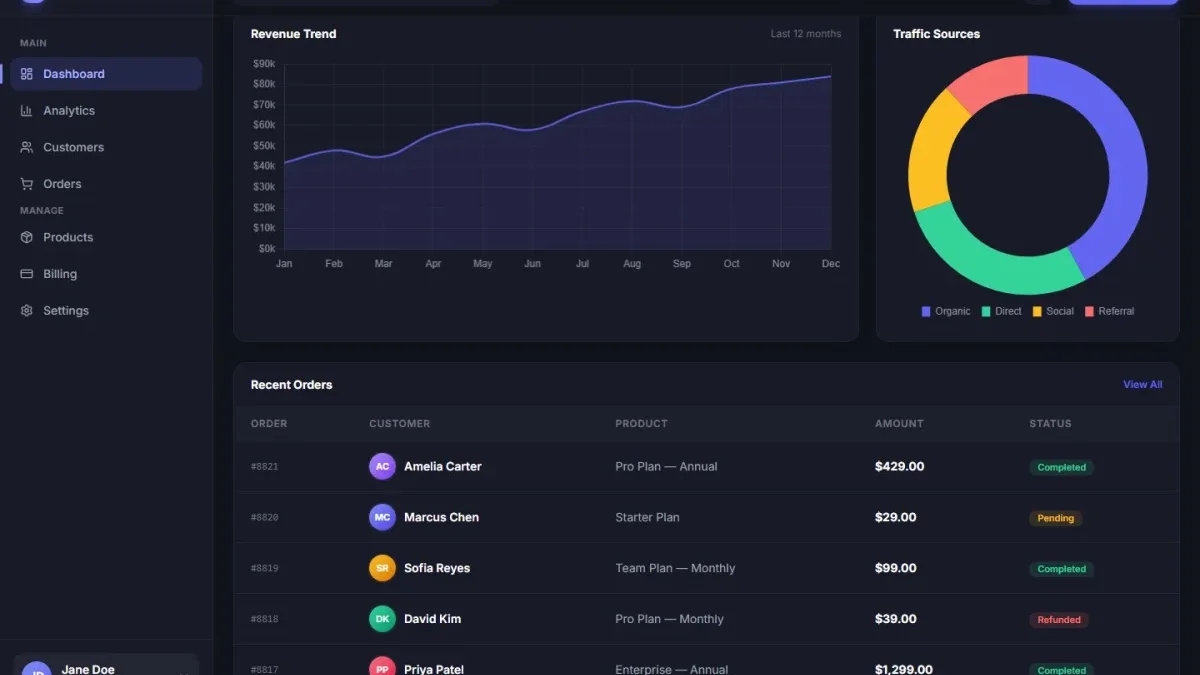
Task: Click Marcus Chen's MC avatar
Action: coord(382,517)
